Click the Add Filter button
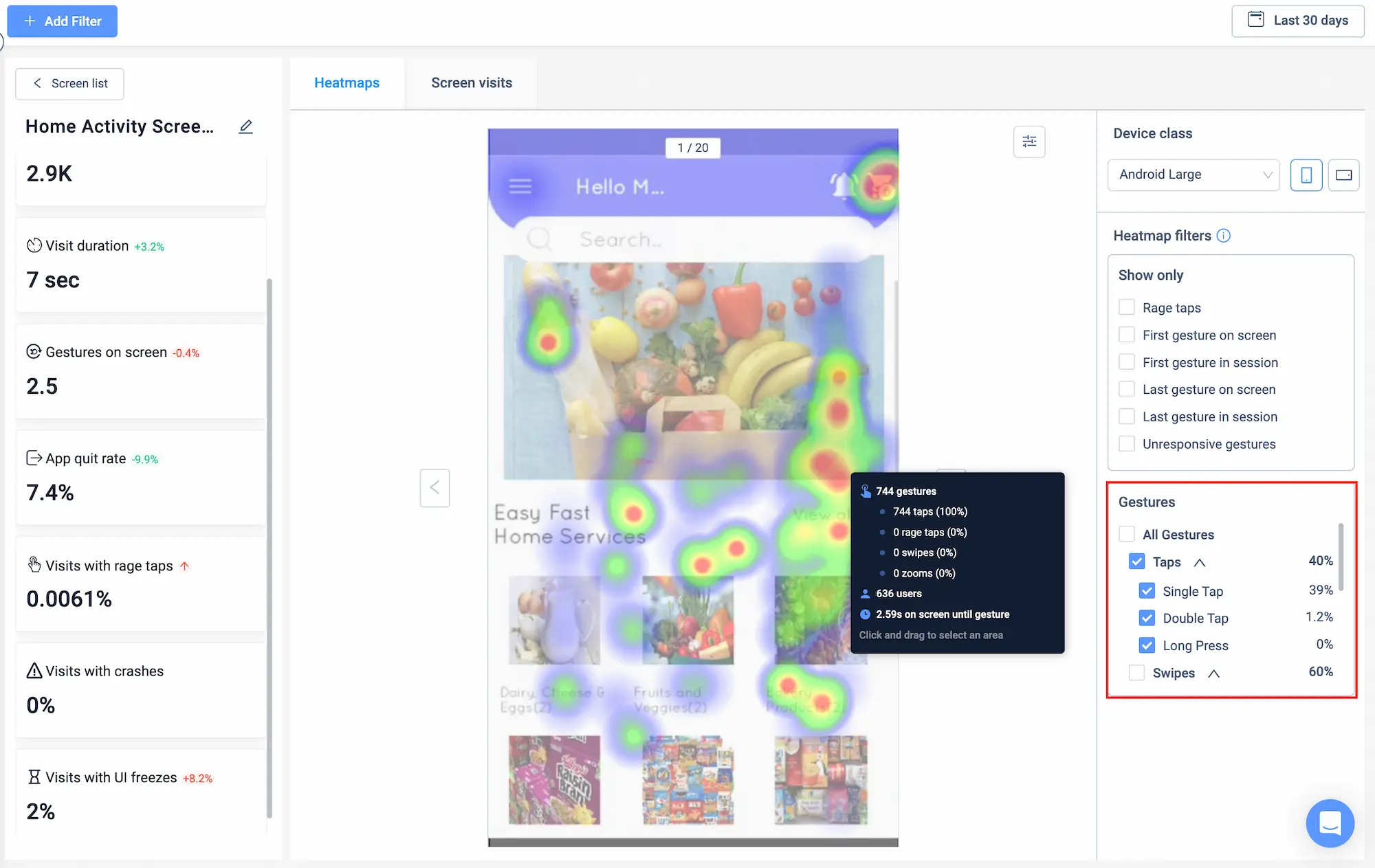 pos(63,21)
